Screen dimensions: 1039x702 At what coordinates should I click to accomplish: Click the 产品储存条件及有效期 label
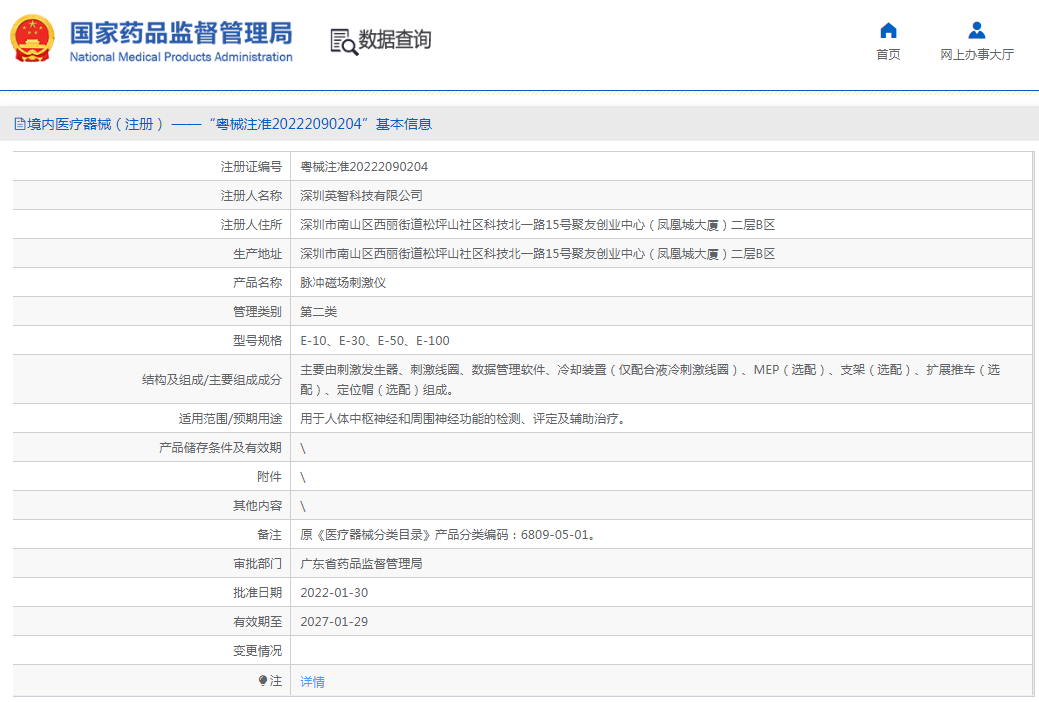tap(220, 447)
